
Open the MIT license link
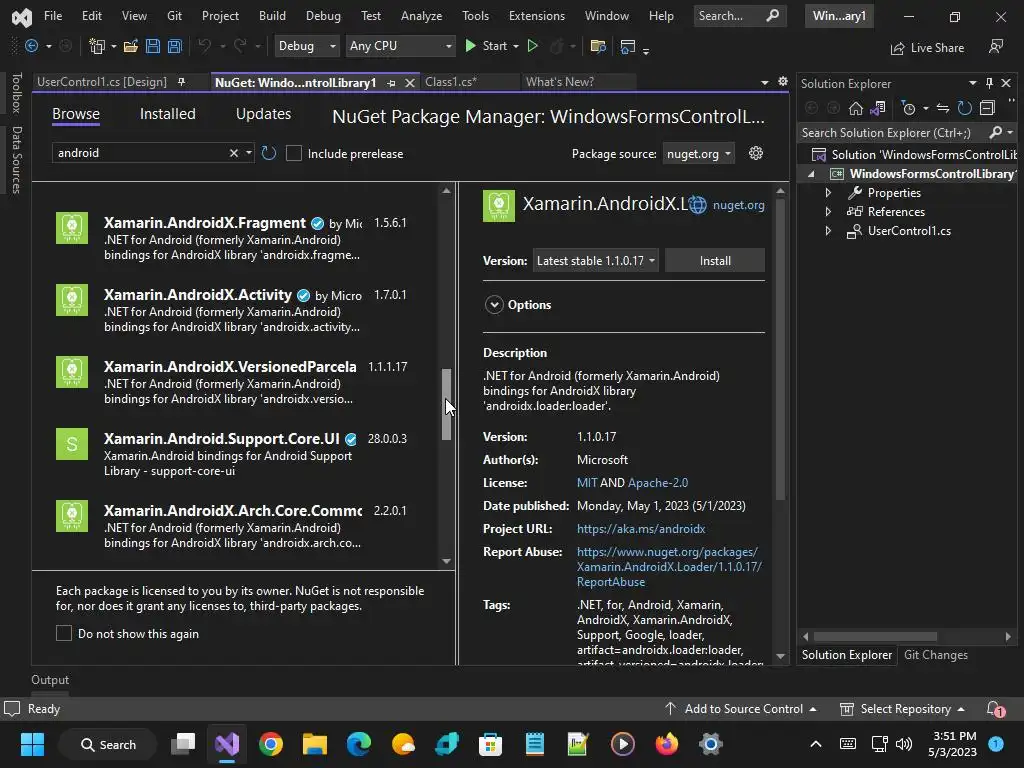click(587, 483)
